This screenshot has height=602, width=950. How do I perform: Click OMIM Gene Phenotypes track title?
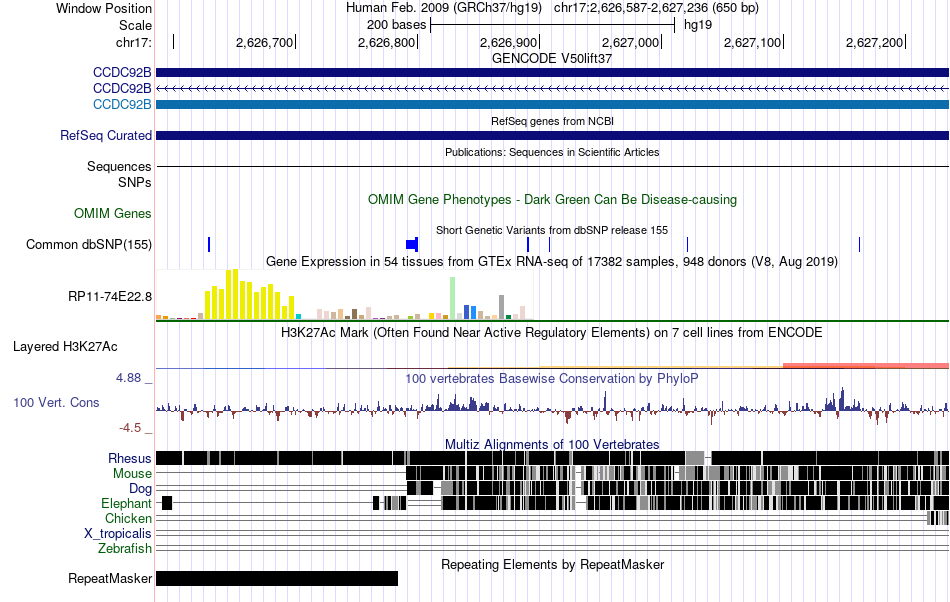[x=552, y=199]
